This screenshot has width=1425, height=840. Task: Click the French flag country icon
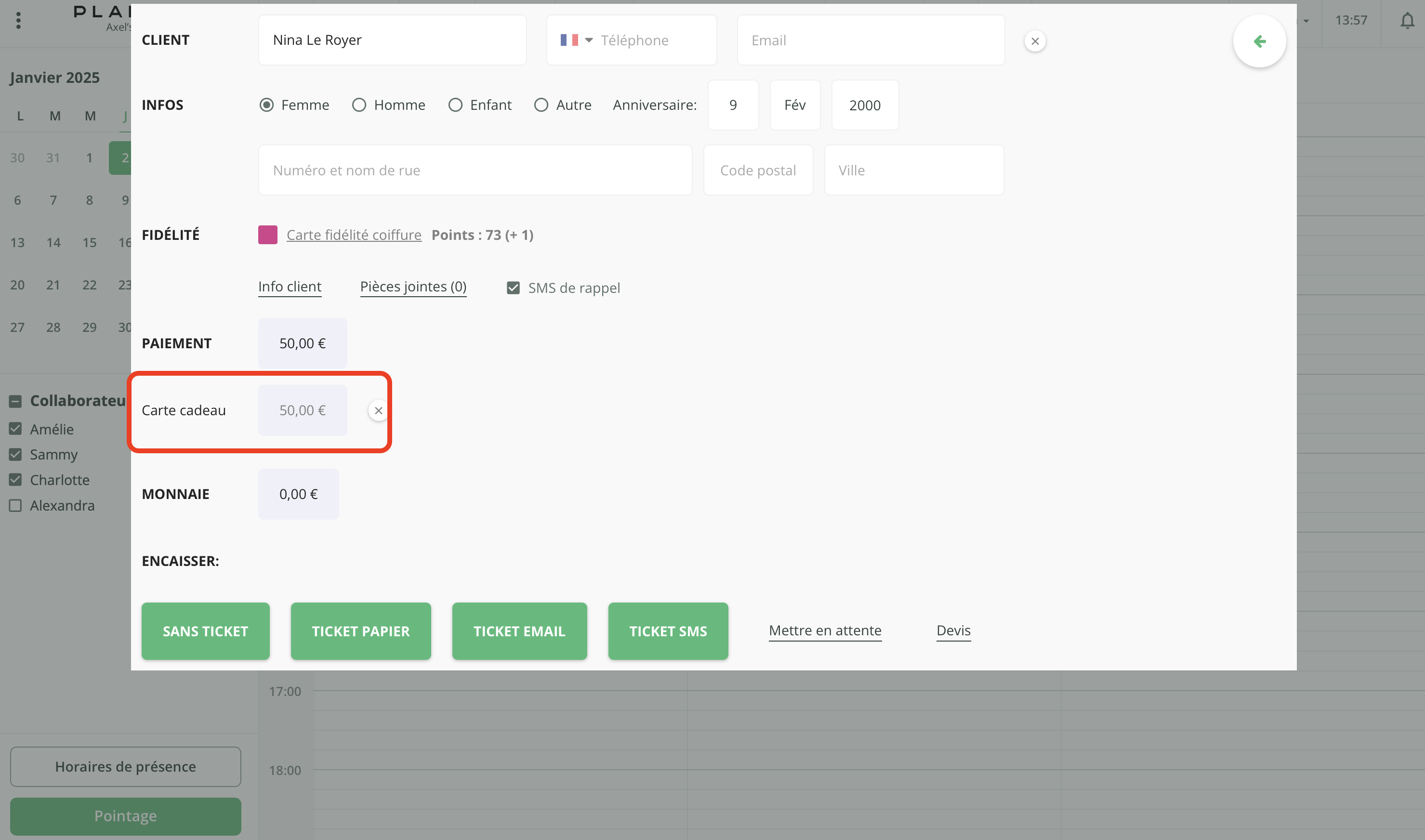pyautogui.click(x=568, y=40)
